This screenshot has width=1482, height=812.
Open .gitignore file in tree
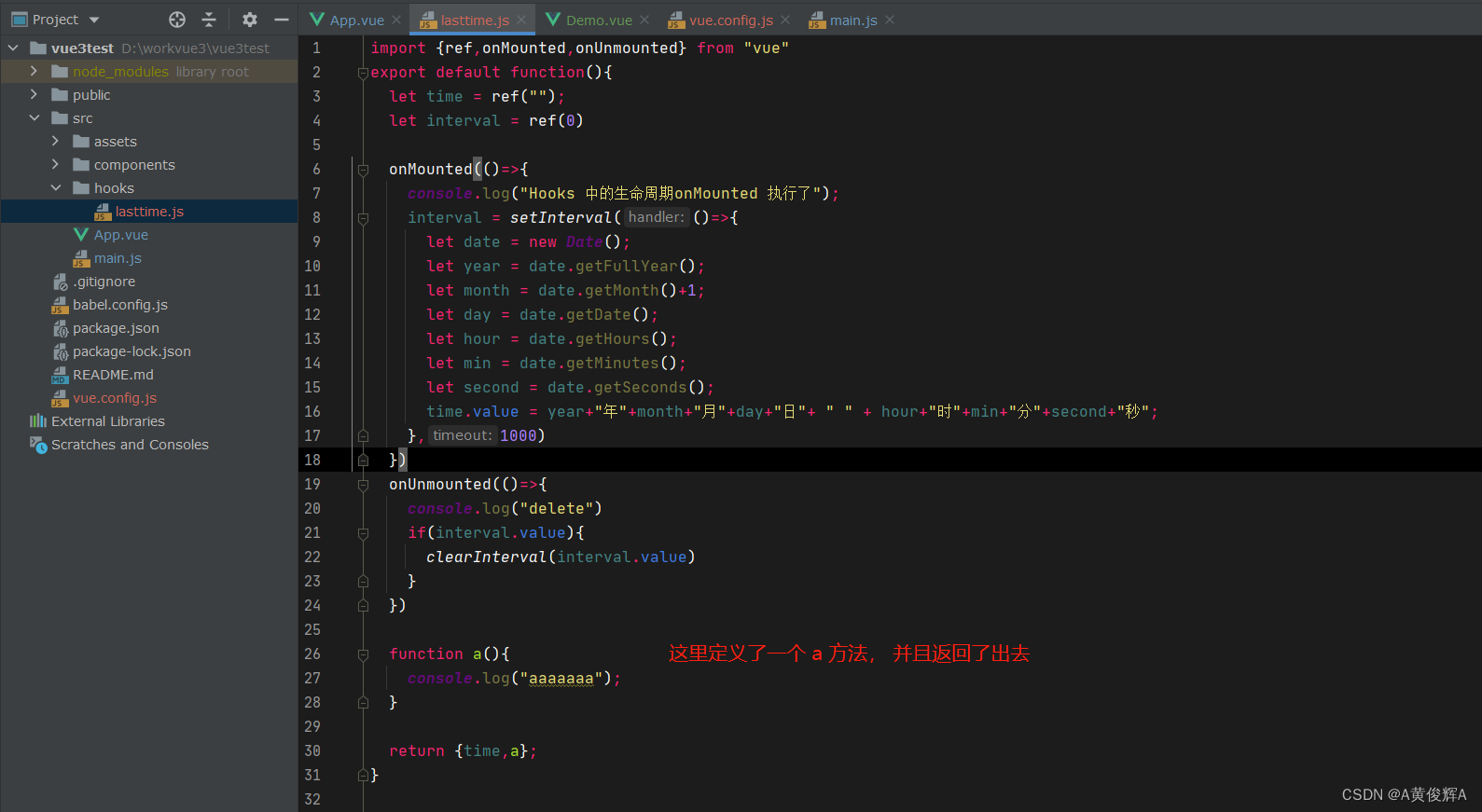104,282
